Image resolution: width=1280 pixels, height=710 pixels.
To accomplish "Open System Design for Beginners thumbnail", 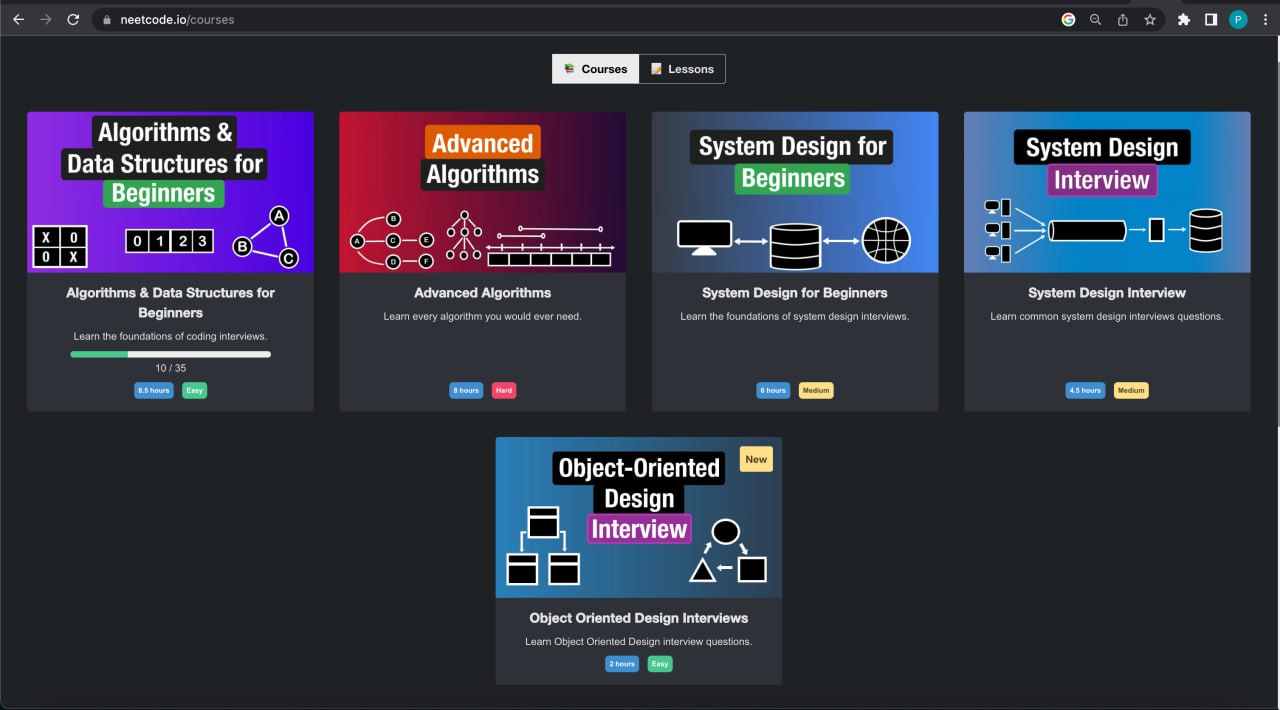I will (x=795, y=192).
